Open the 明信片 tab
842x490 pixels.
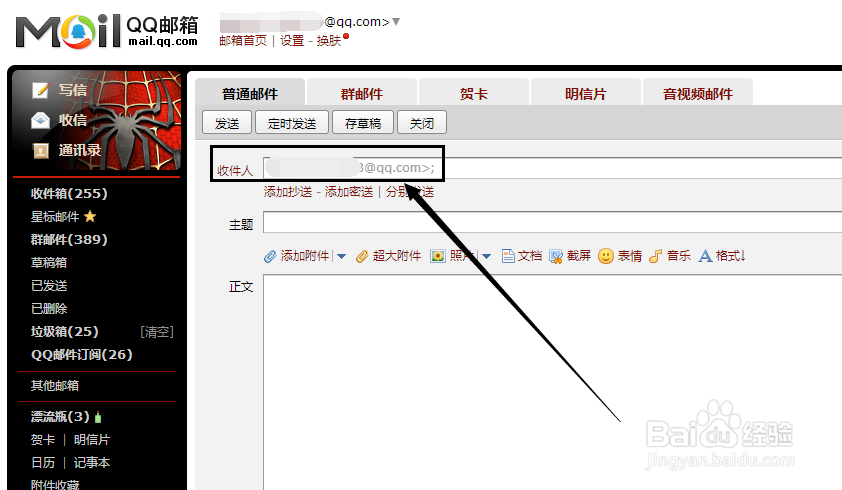pyautogui.click(x=585, y=94)
